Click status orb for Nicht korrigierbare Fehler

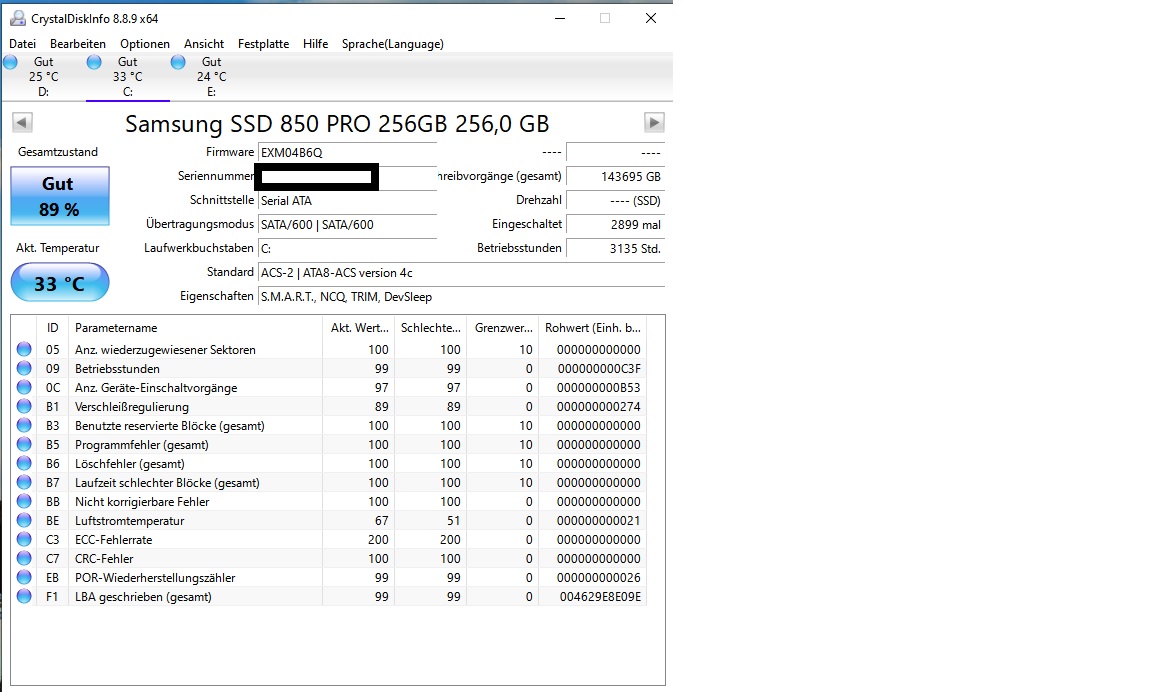(24, 501)
